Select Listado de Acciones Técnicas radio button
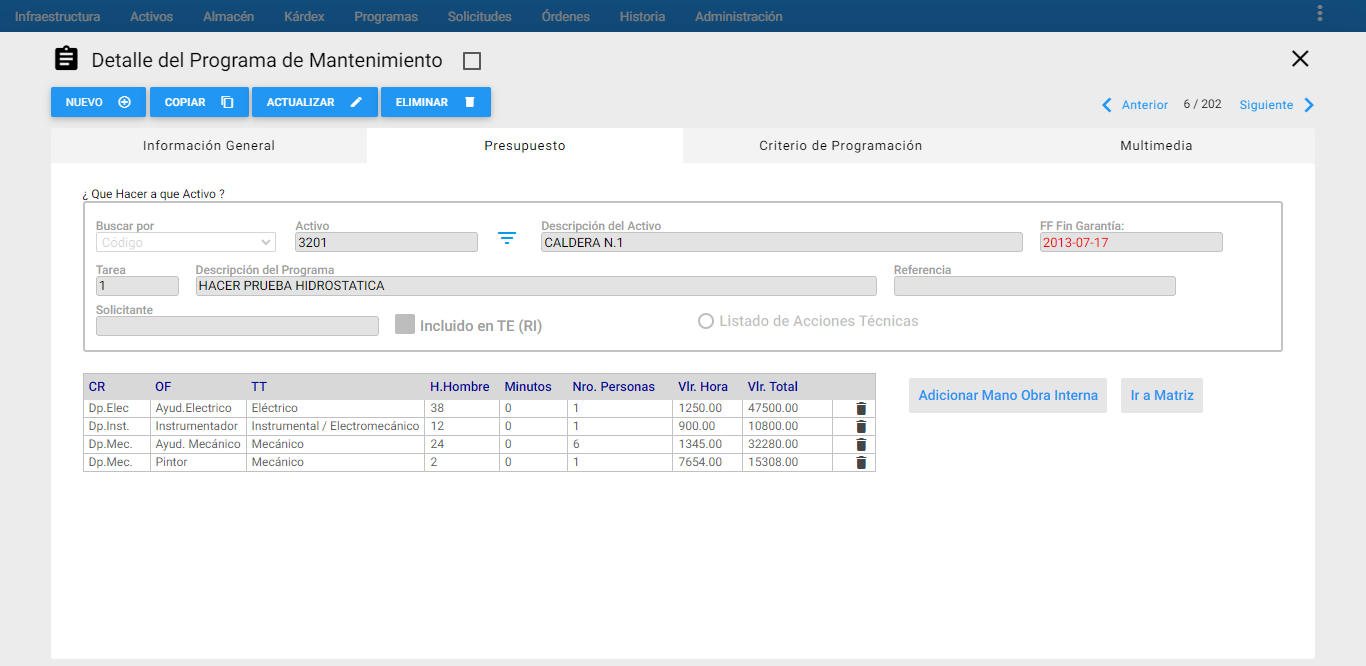Viewport: 1366px width, 666px height. 706,321
